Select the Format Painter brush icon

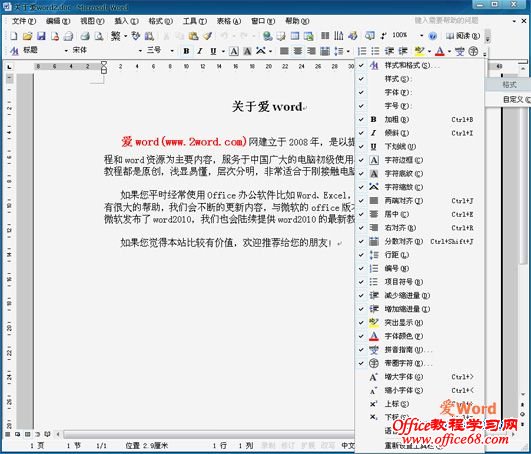207,36
